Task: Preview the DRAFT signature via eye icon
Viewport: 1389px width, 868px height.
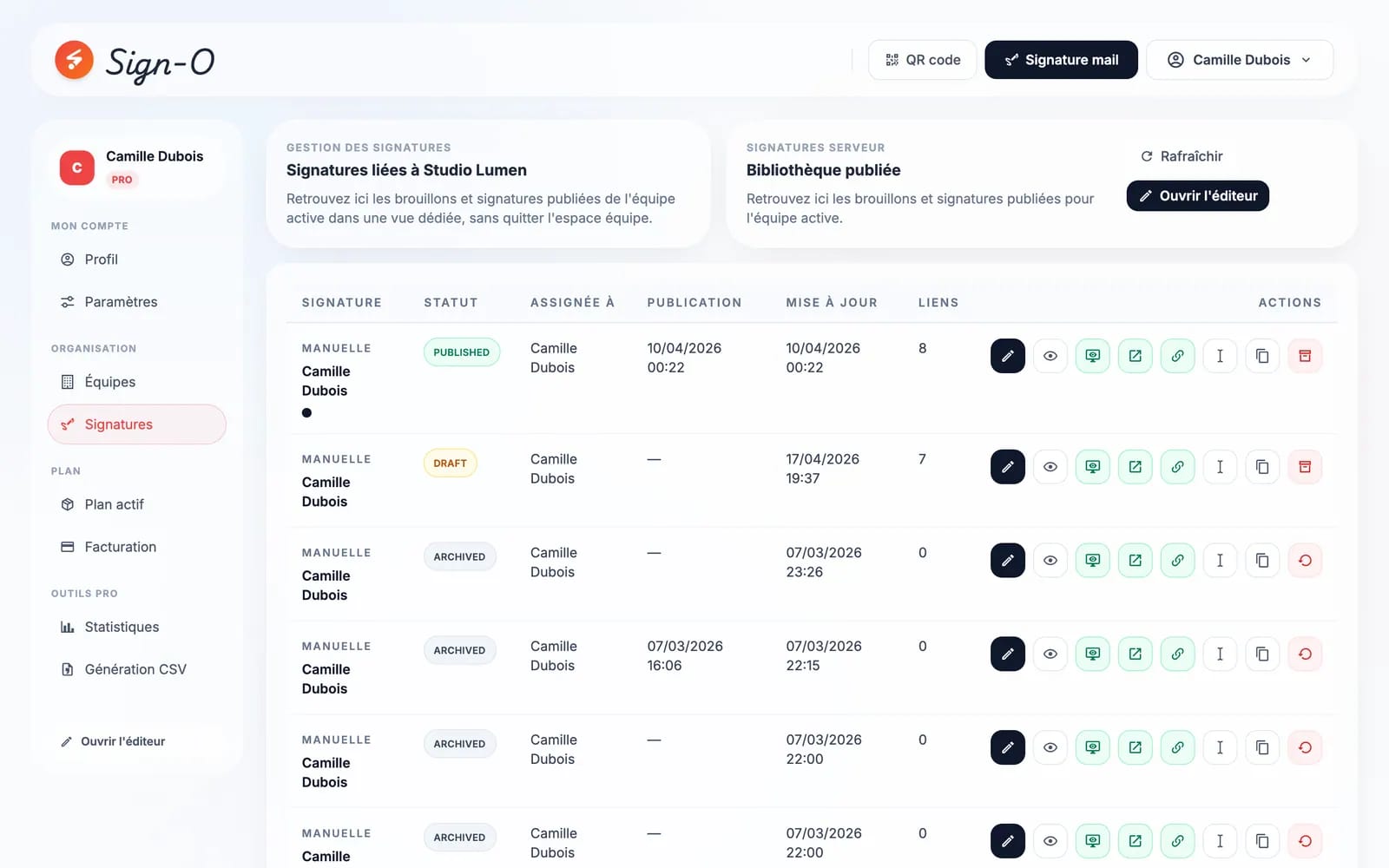Action: tap(1050, 467)
